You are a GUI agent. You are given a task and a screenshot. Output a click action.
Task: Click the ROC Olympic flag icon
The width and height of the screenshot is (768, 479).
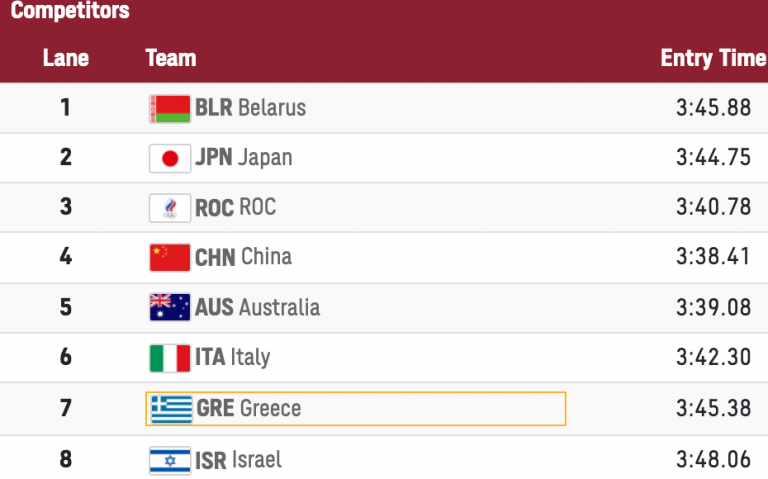click(169, 208)
